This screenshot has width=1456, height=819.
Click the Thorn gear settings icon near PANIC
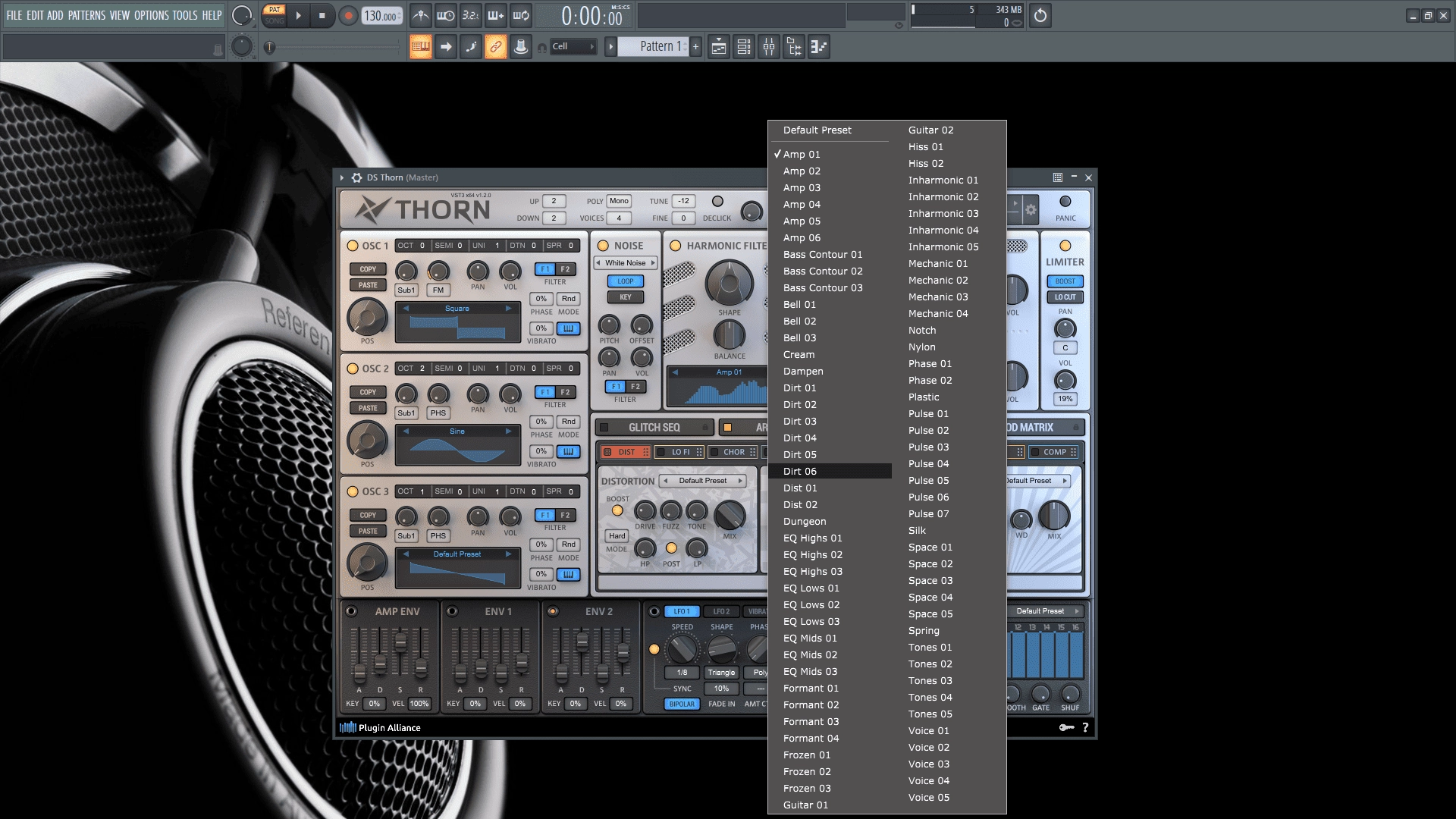pyautogui.click(x=1031, y=210)
